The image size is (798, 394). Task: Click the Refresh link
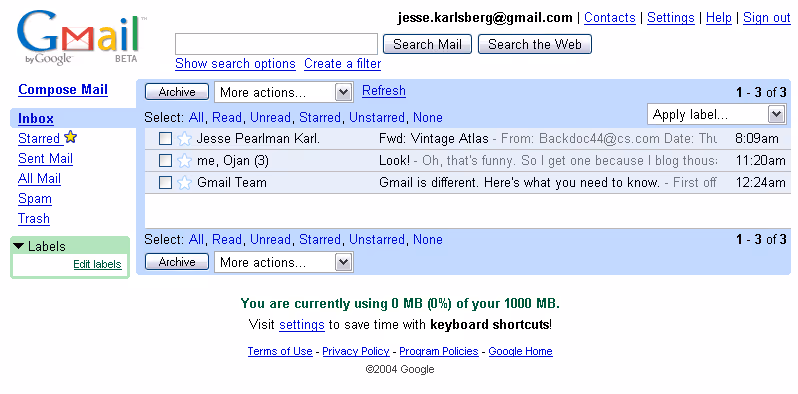[384, 91]
